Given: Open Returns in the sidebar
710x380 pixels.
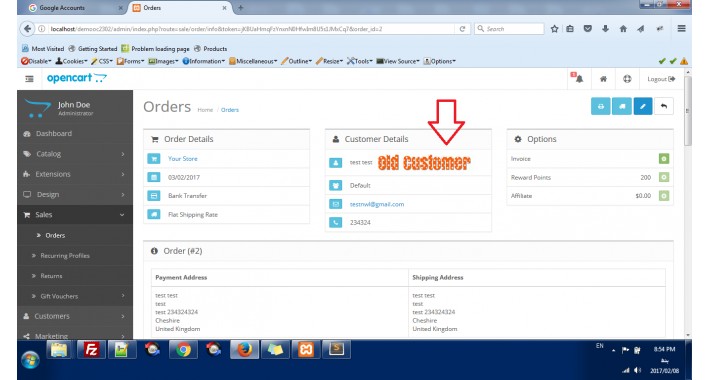Looking at the screenshot, I should point(75,276).
